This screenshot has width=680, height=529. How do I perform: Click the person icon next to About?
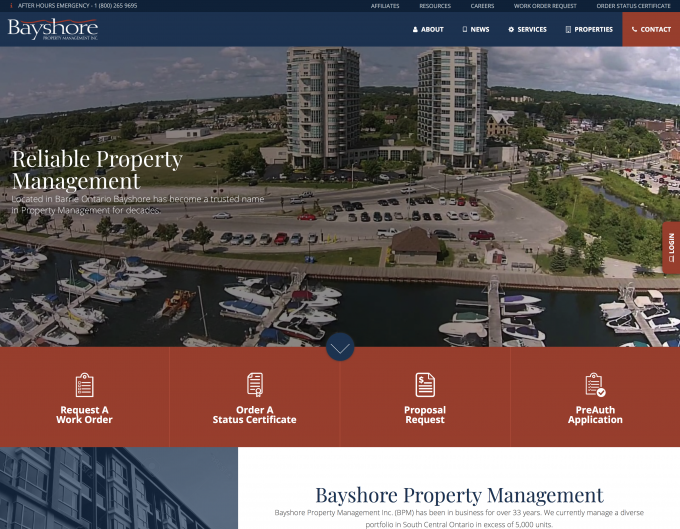(415, 30)
